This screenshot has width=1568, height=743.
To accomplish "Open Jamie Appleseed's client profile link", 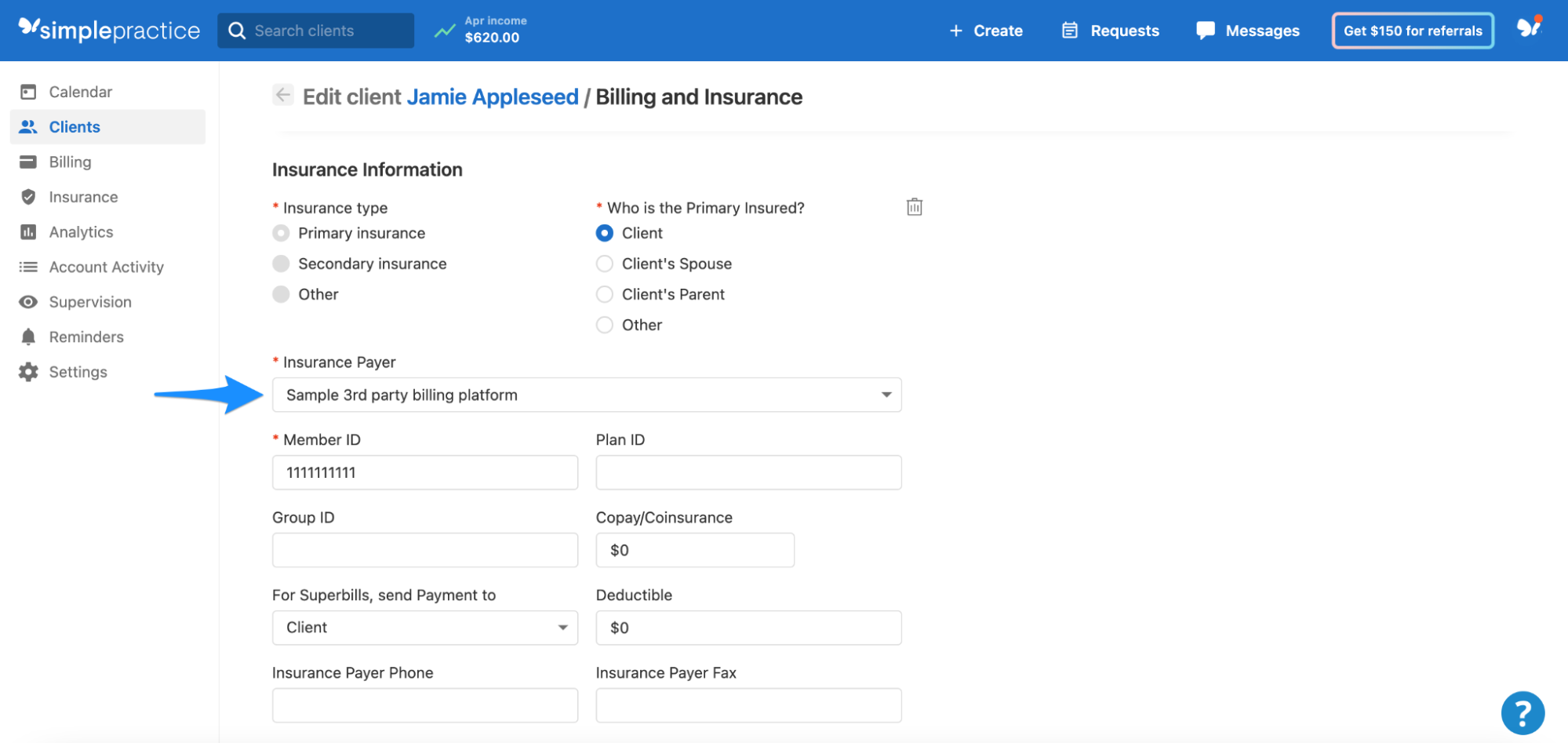I will coord(492,97).
